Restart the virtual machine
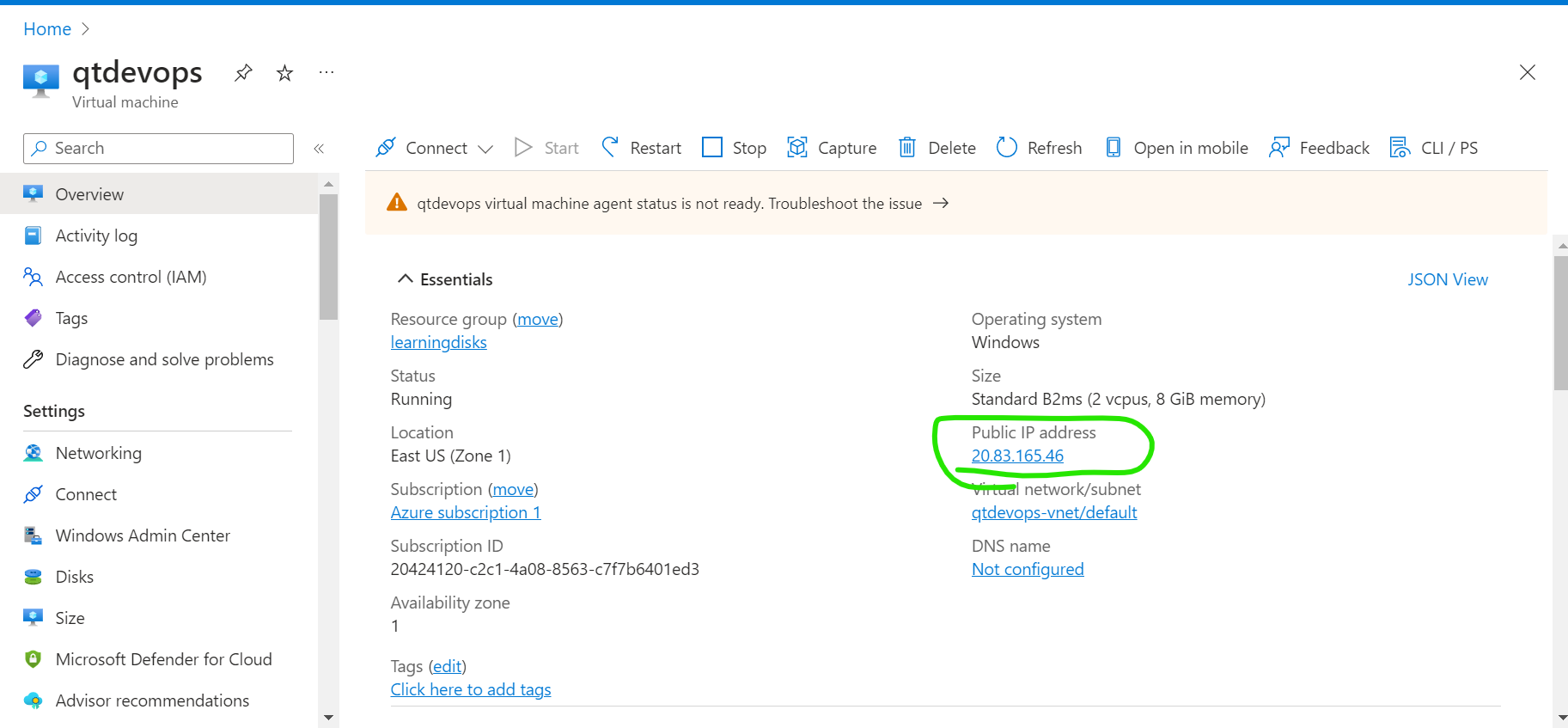Viewport: 1568px width, 728px height. 641,148
